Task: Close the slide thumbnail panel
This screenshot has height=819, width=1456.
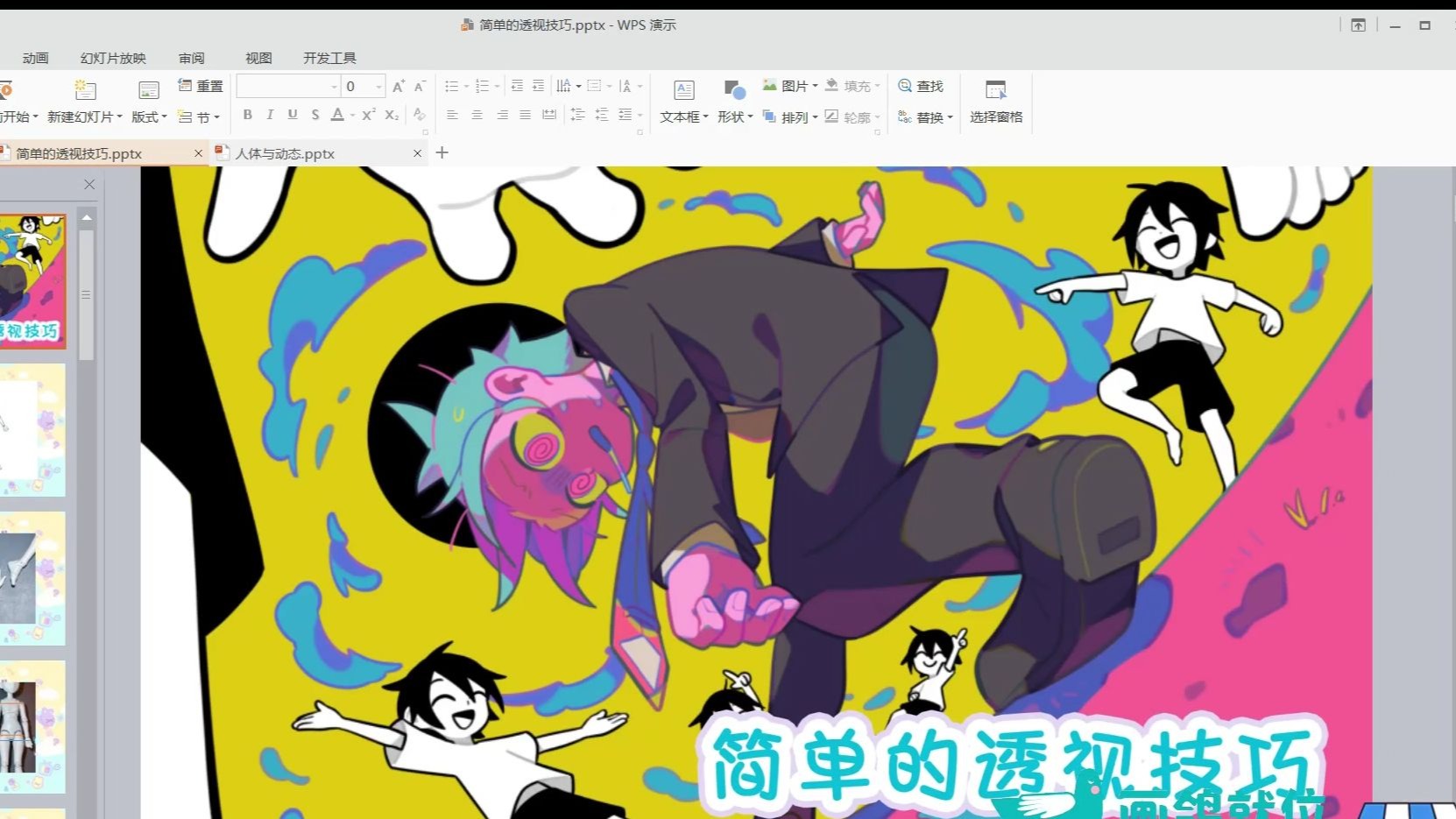Action: 89,184
